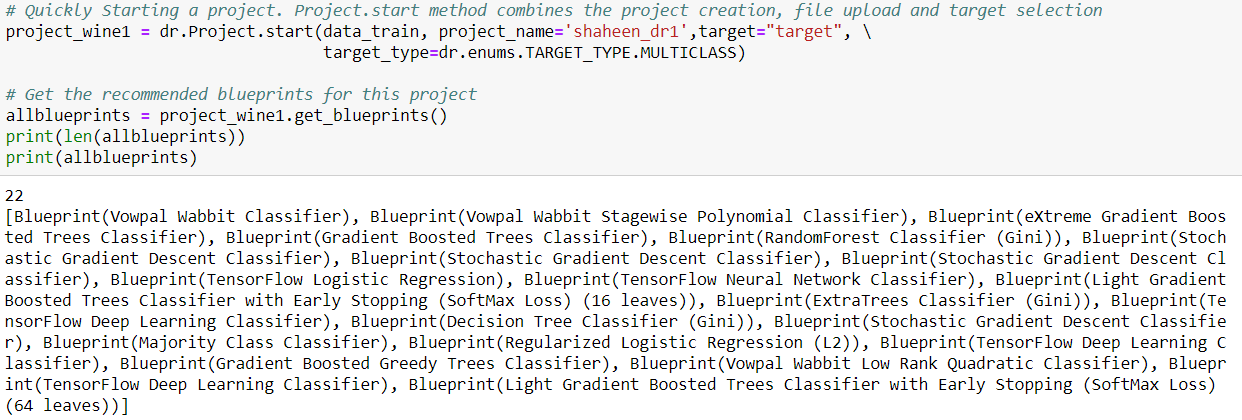Click the print(len(allblueprints)) line
Image resolution: width=1242 pixels, height=420 pixels.
[125, 136]
